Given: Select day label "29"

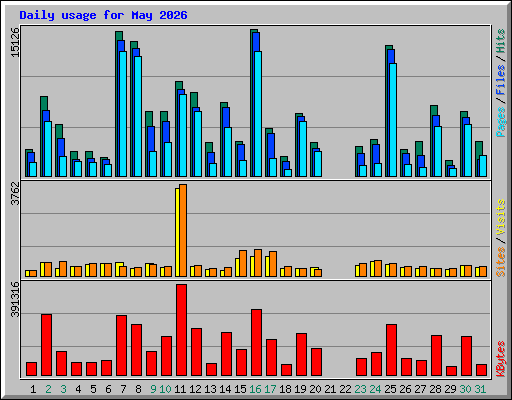Looking at the screenshot, I should 450,389.
